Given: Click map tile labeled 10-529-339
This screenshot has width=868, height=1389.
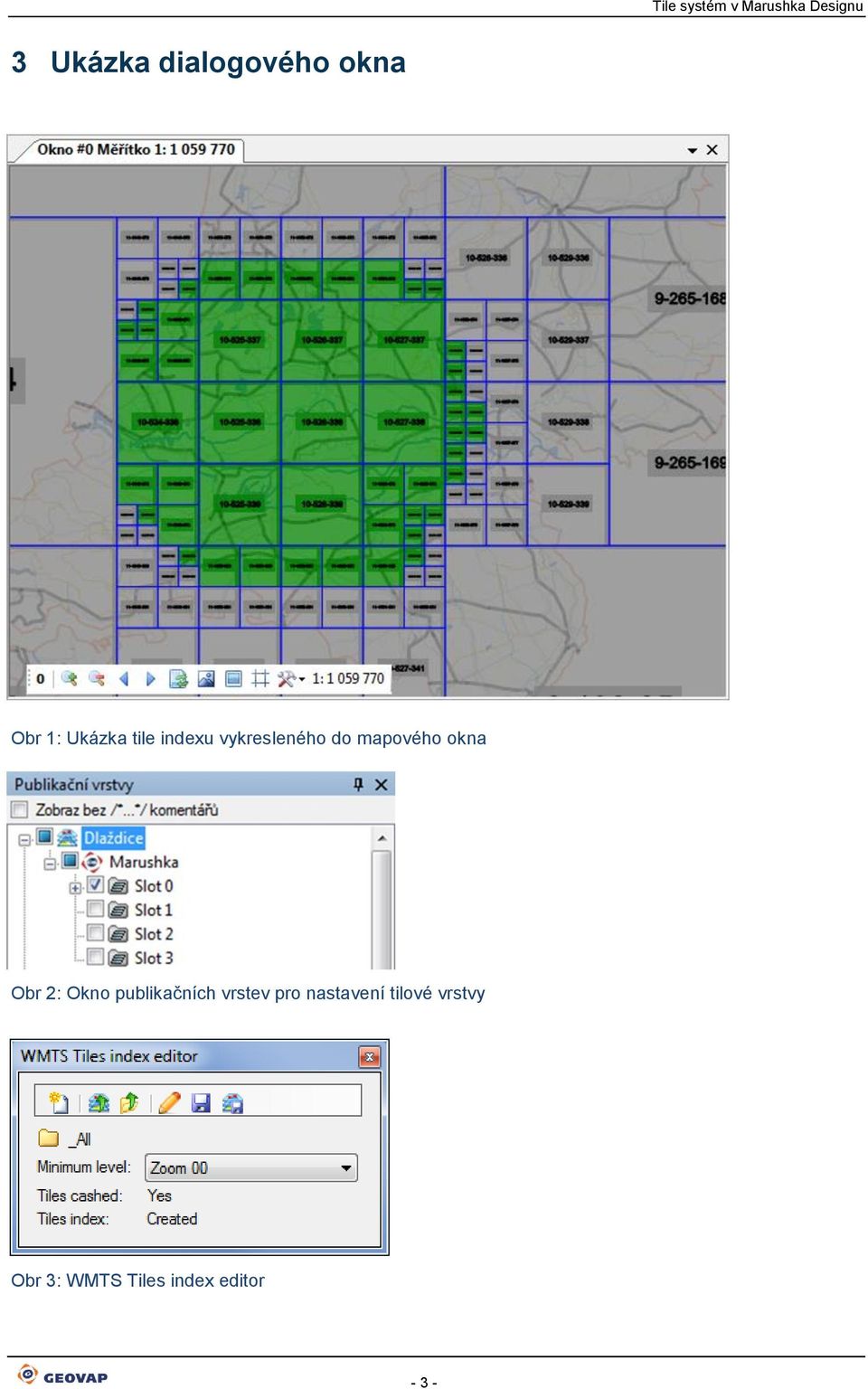Looking at the screenshot, I should point(568,504).
